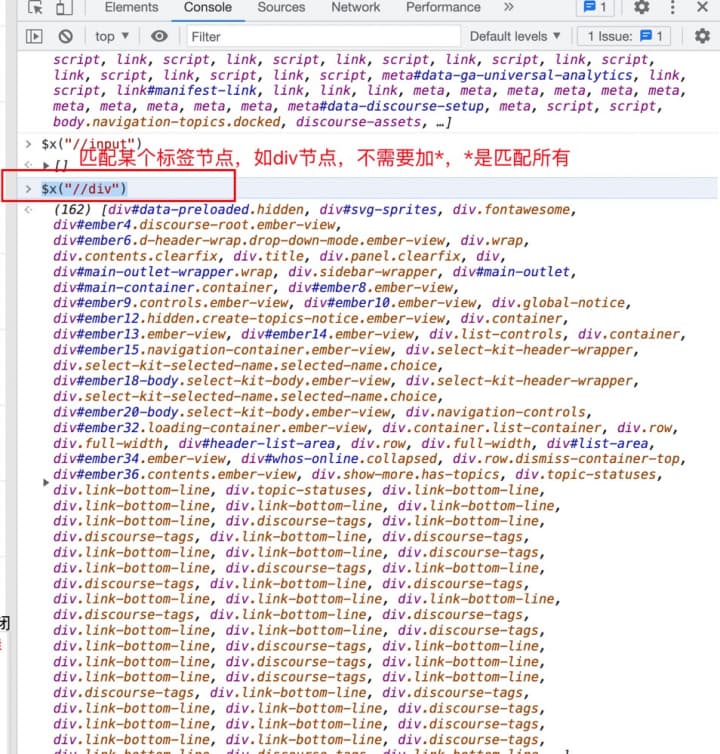Expand the empty array result of //input
Image resolution: width=720 pixels, height=754 pixels.
click(x=46, y=165)
